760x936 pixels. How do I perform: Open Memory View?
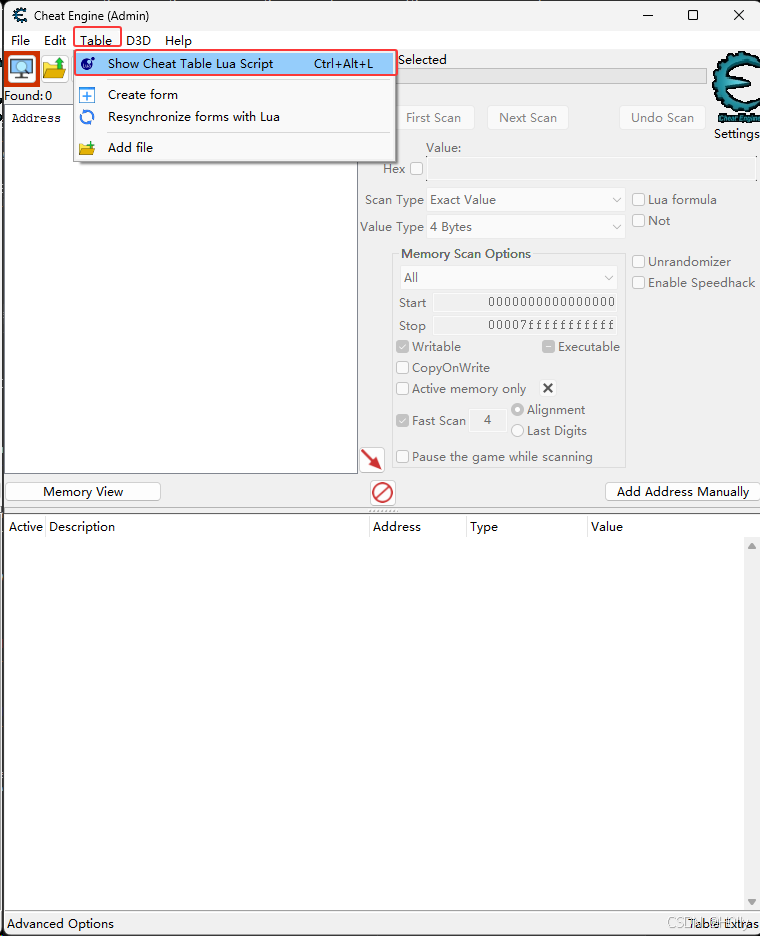[x=83, y=491]
